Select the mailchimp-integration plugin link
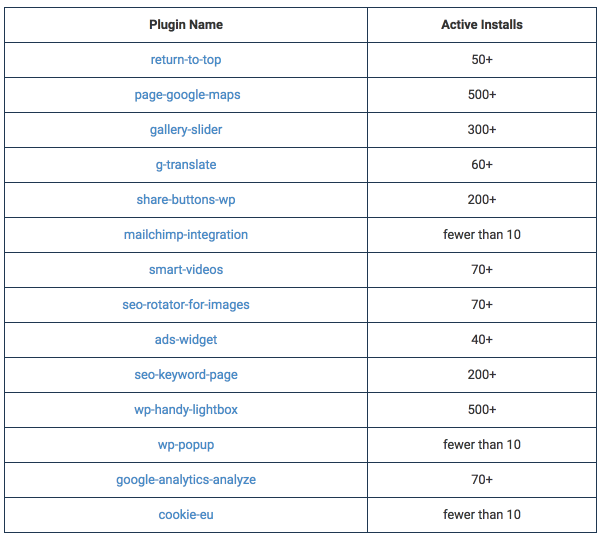600x540 pixels. tap(186, 235)
